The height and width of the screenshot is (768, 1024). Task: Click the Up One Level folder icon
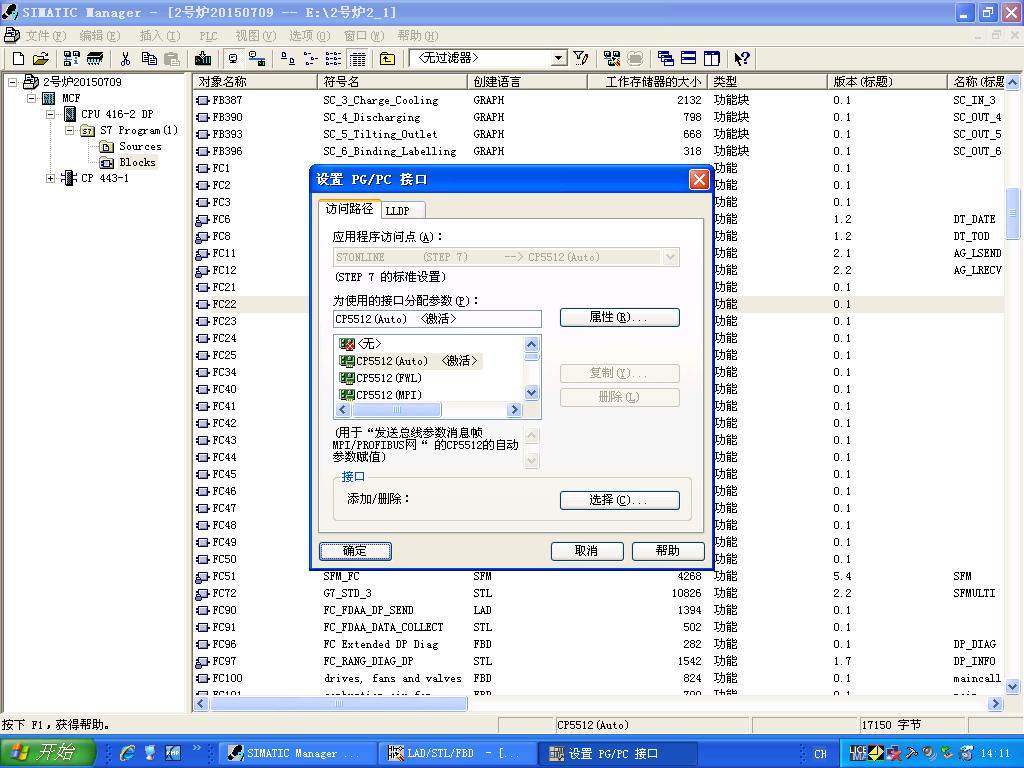[x=387, y=59]
